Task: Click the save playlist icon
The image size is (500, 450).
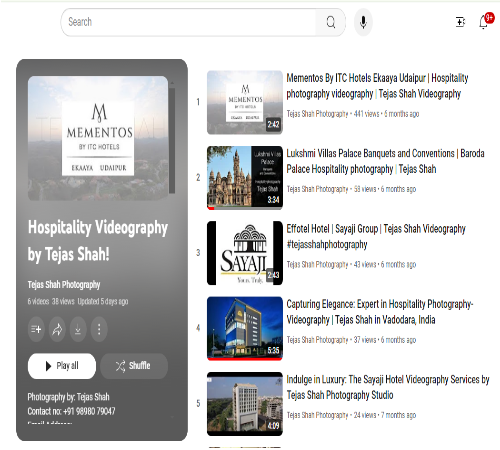Action: point(36,329)
